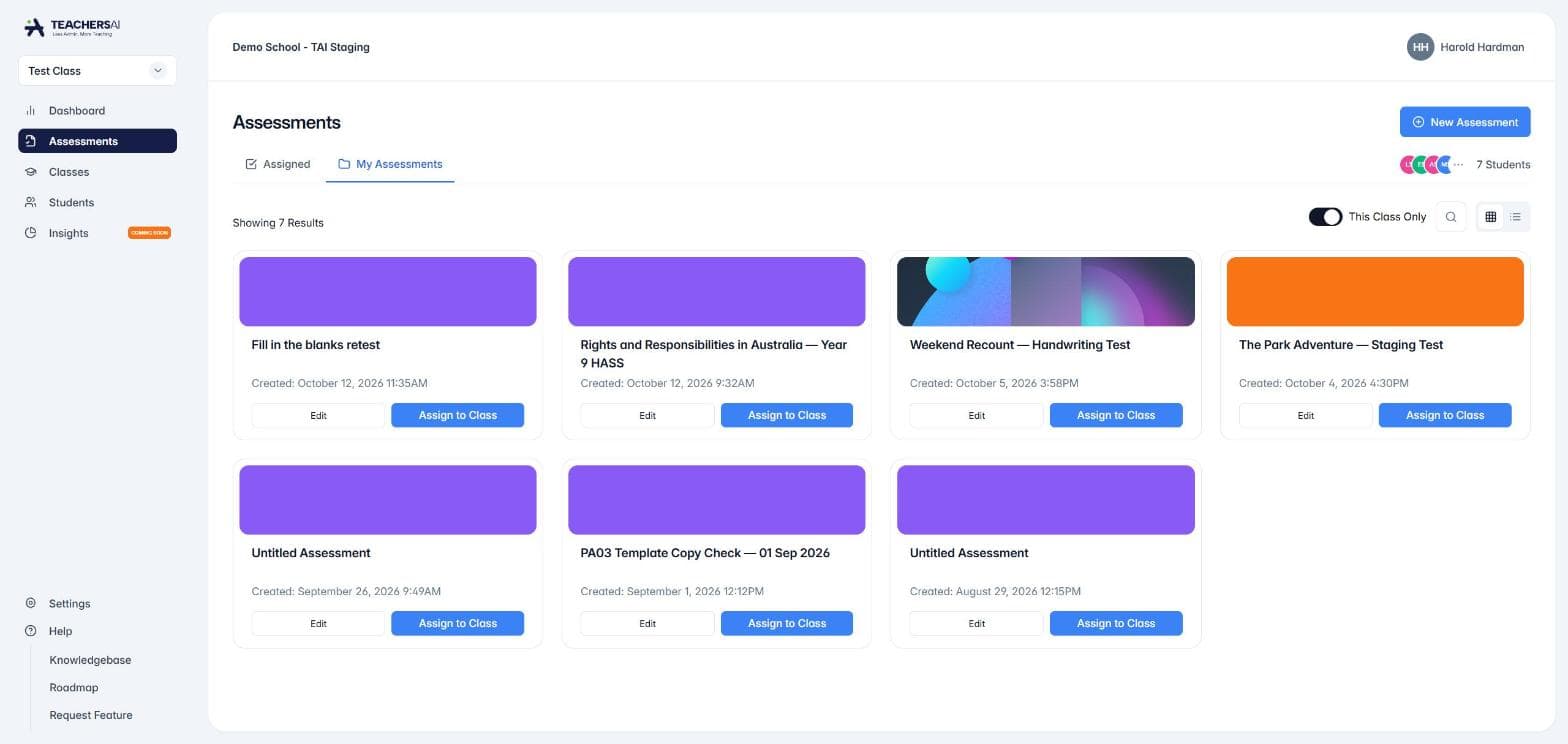Open the Roadmap link

74,688
